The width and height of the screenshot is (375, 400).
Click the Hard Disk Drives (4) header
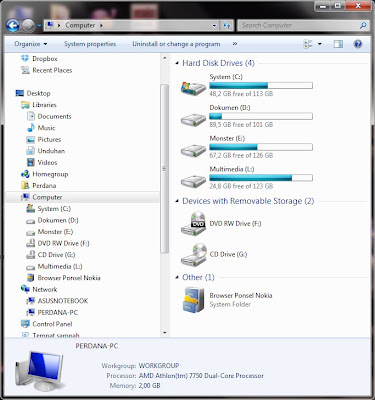point(218,63)
